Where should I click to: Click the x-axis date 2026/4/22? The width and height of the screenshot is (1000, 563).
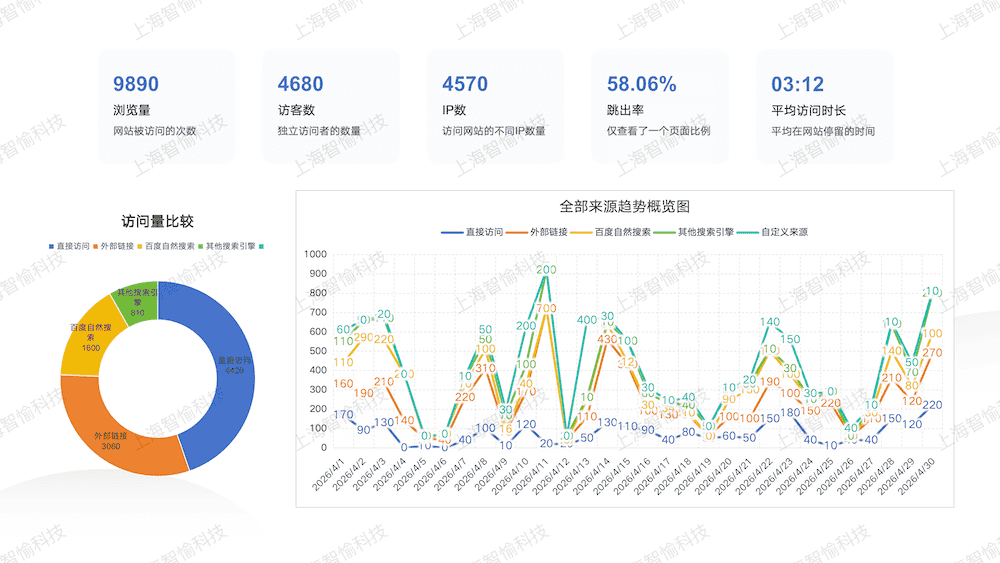(x=753, y=476)
